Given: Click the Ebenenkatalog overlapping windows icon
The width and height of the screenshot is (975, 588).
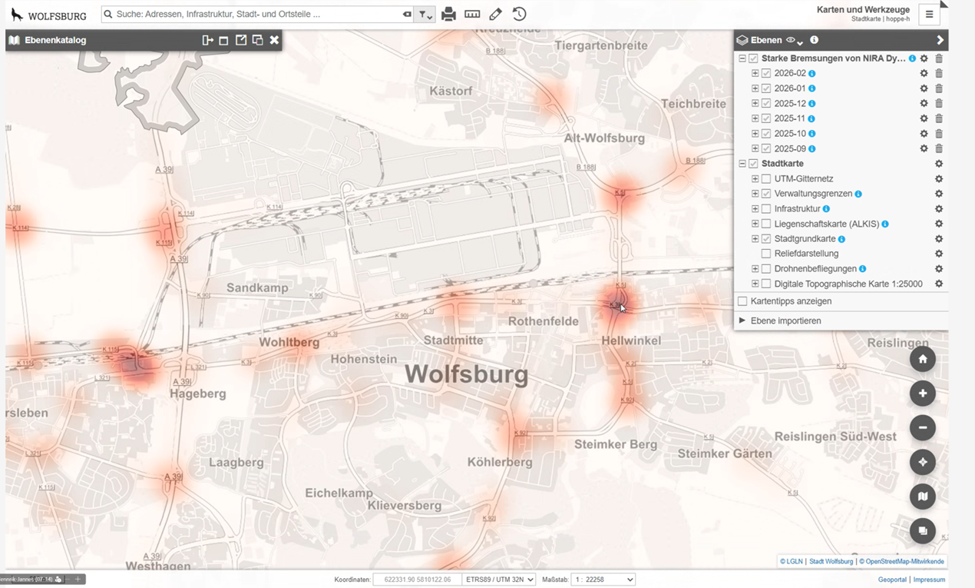Looking at the screenshot, I should [257, 40].
